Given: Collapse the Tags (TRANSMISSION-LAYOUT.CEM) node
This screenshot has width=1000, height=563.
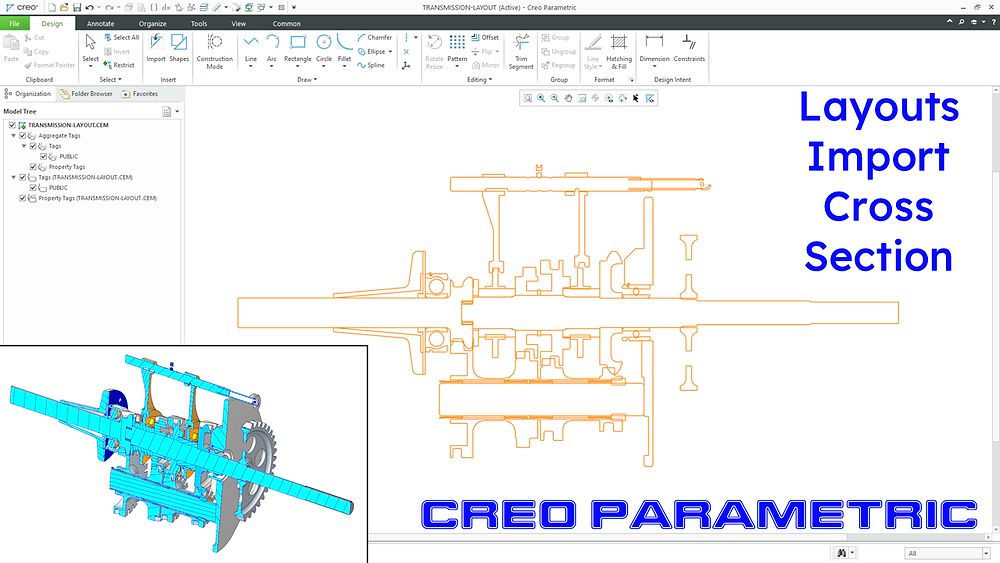Looking at the screenshot, I should (x=13, y=177).
